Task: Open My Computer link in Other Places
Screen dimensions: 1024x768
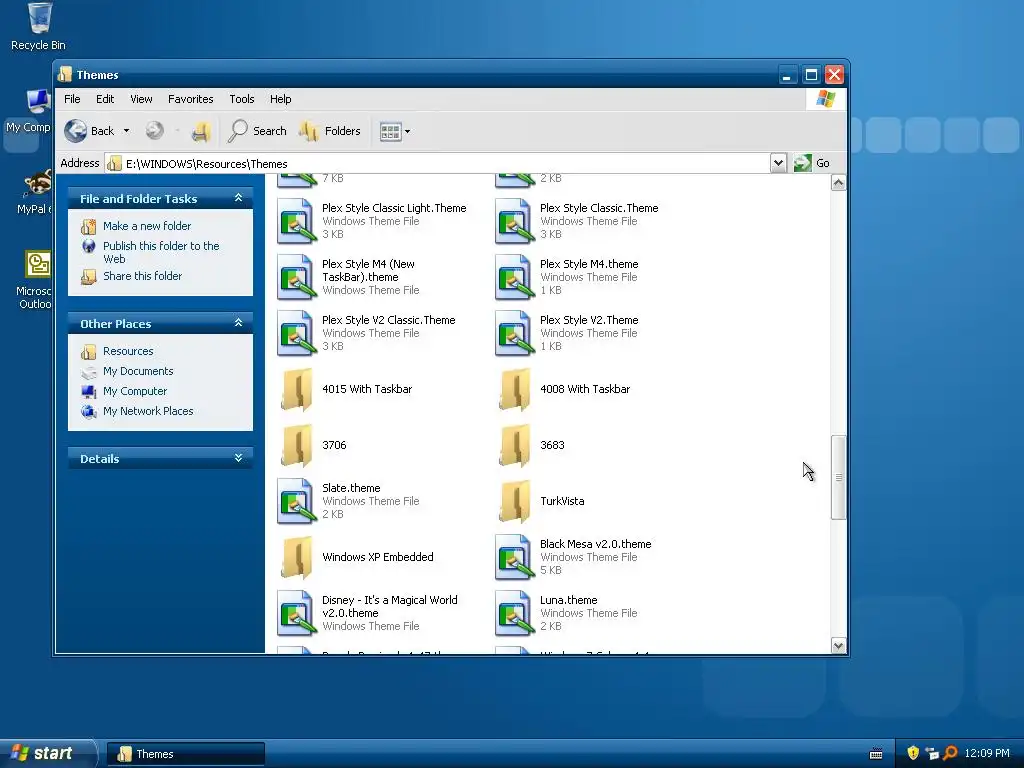Action: click(135, 391)
